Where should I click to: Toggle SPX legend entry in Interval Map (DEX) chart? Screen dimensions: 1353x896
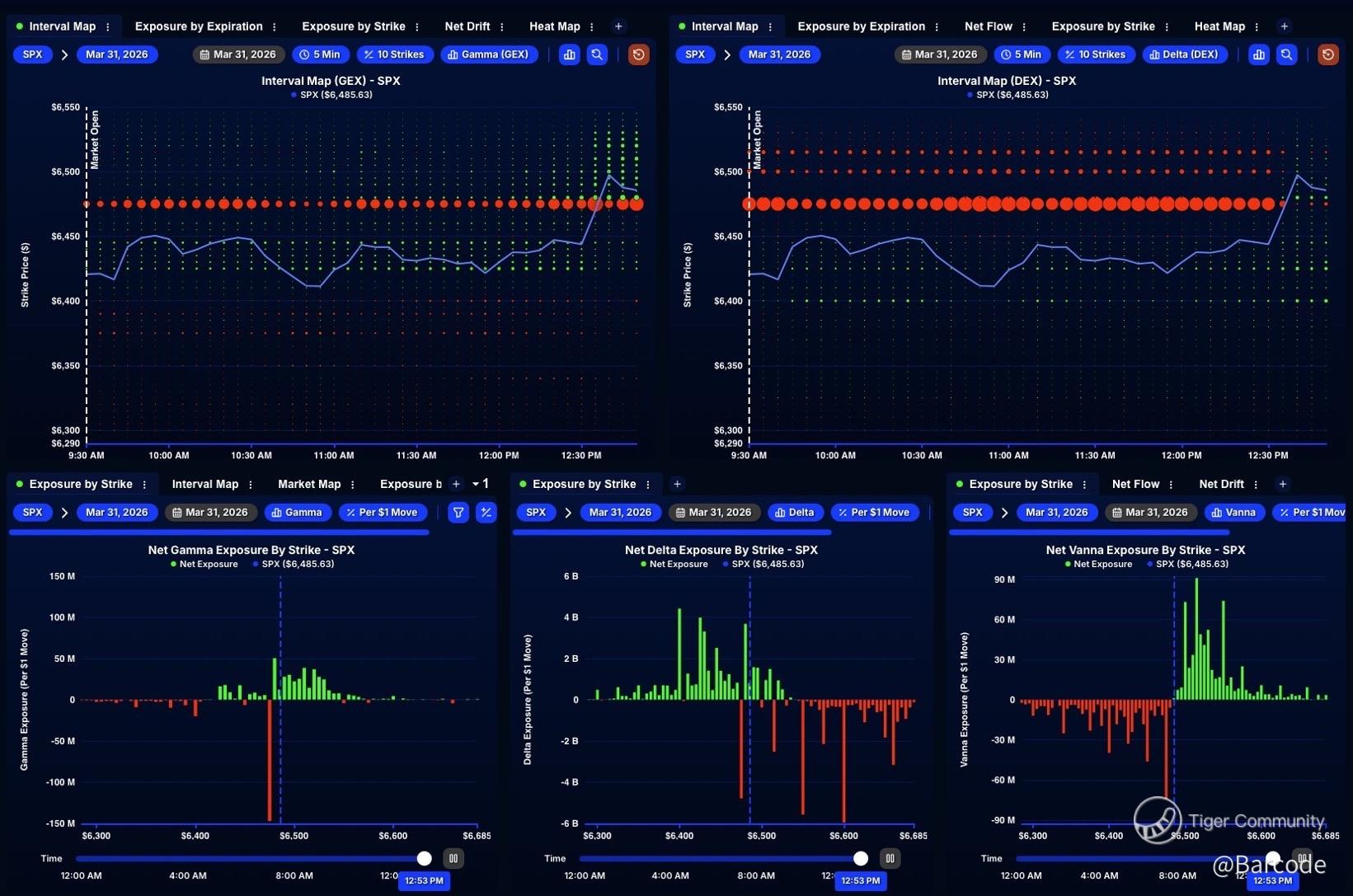[x=1008, y=95]
